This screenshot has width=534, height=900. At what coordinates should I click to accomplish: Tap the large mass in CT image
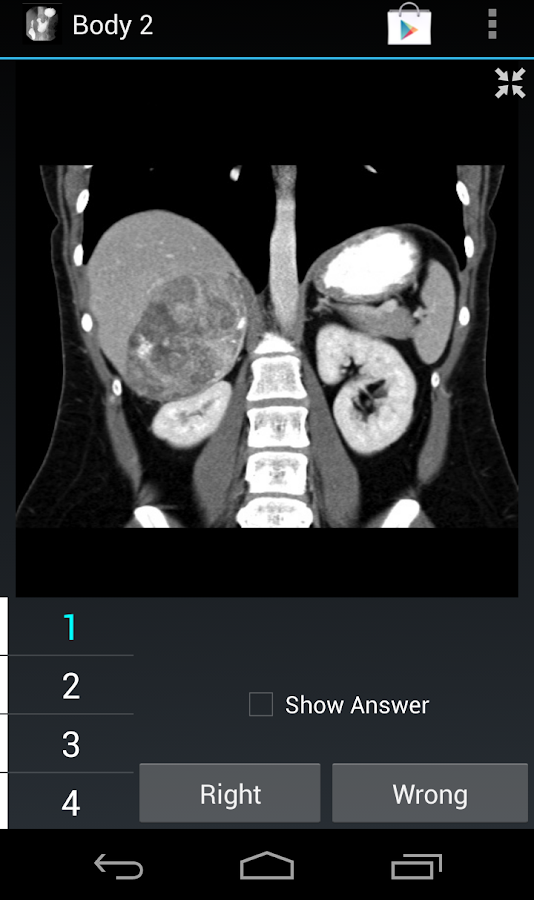[x=187, y=336]
